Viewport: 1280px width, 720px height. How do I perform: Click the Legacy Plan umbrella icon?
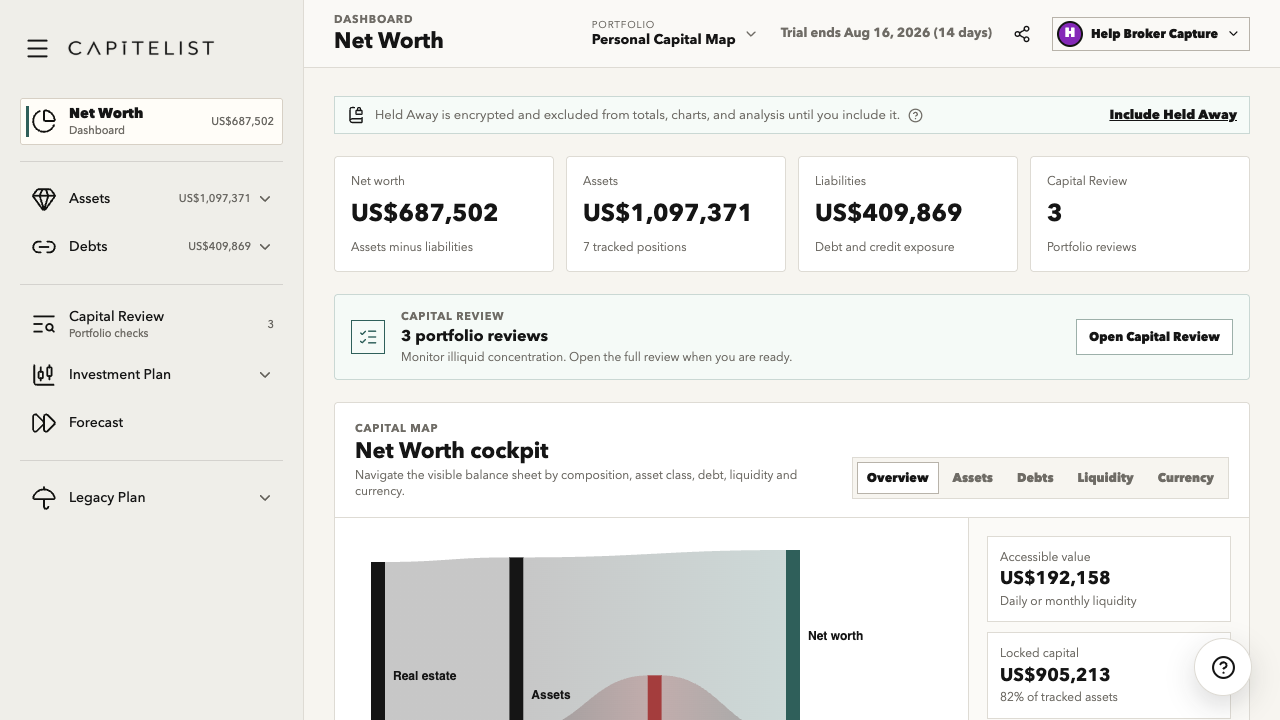pyautogui.click(x=44, y=498)
